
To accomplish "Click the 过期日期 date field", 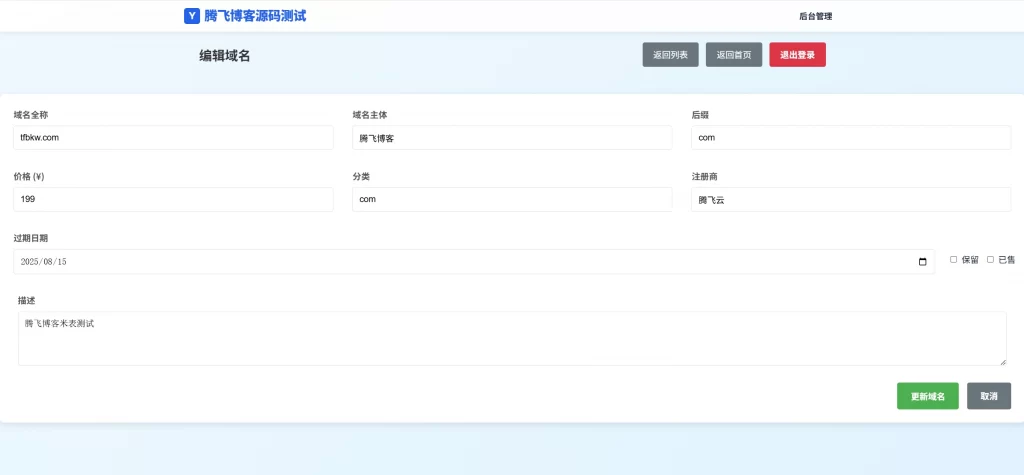I will tap(460, 262).
